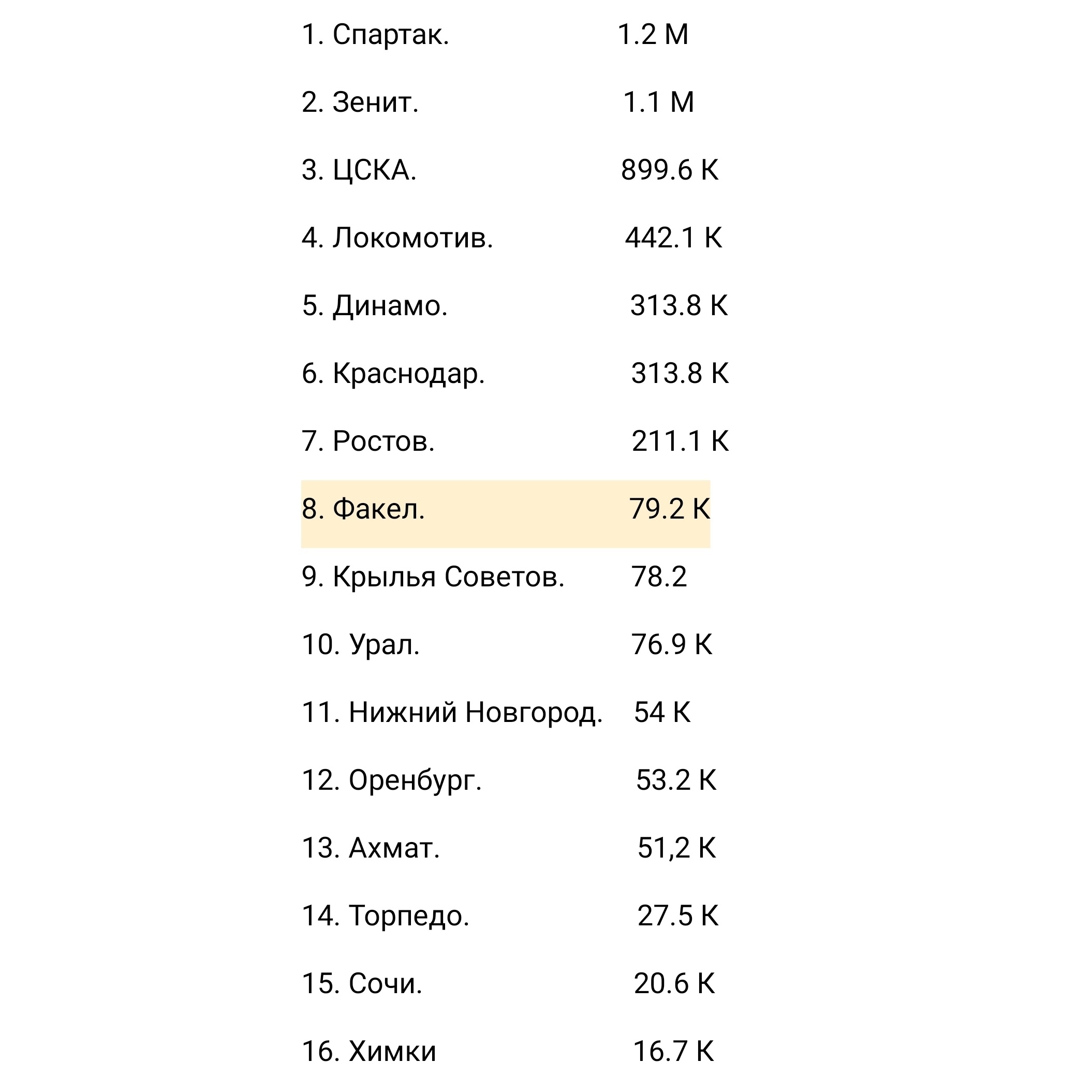Image resolution: width=1092 pixels, height=1092 pixels.
Task: Click the Динамо team name
Action: click(389, 306)
